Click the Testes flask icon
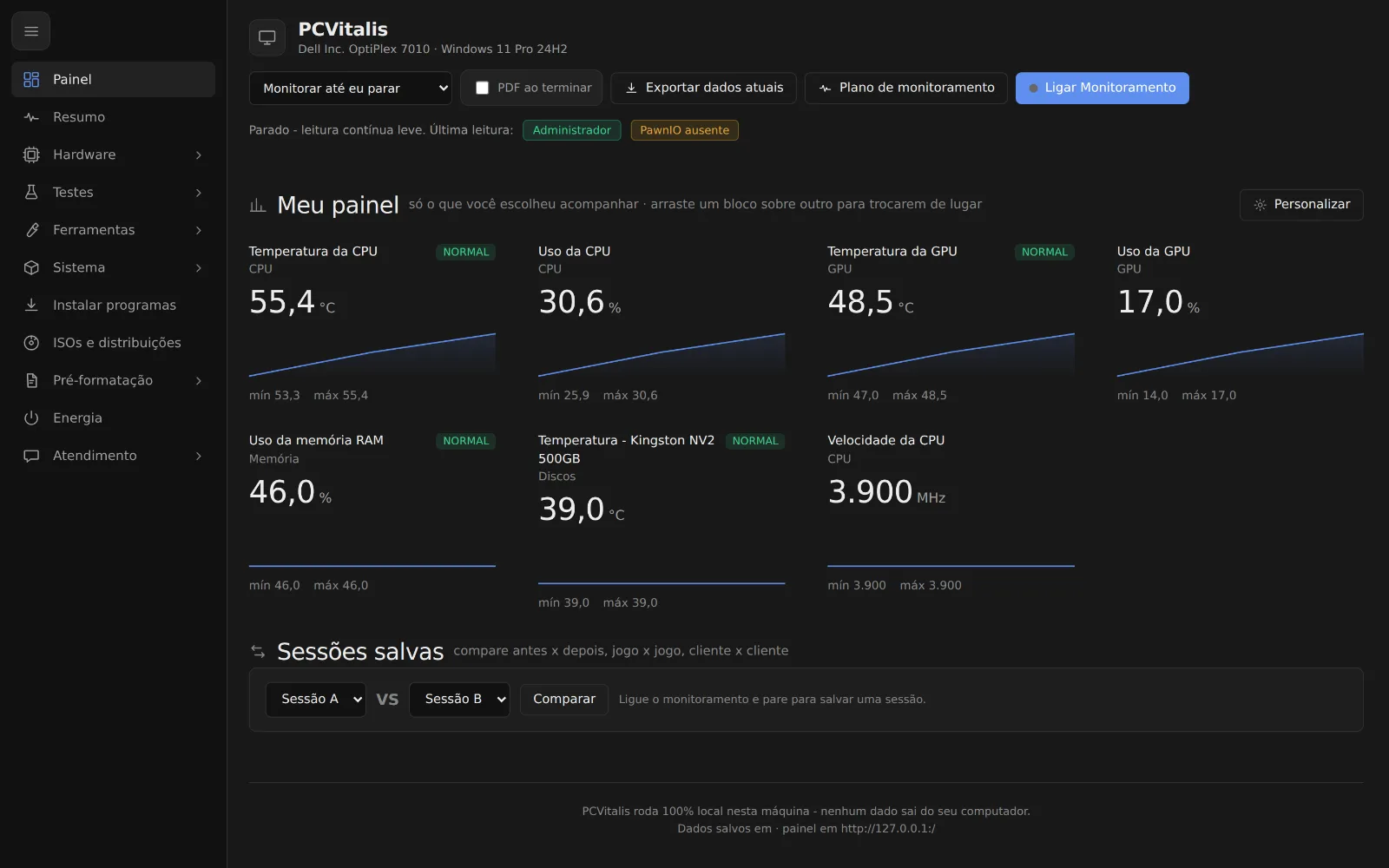The height and width of the screenshot is (868, 1389). (x=31, y=193)
